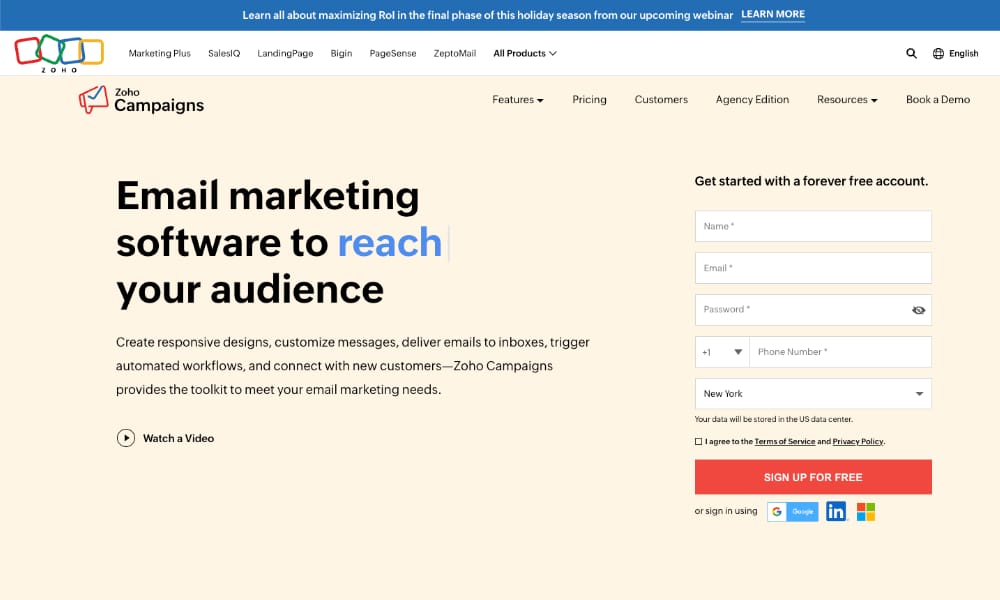Open the Privacy Policy link
This screenshot has width=1000, height=600.
[x=858, y=441]
